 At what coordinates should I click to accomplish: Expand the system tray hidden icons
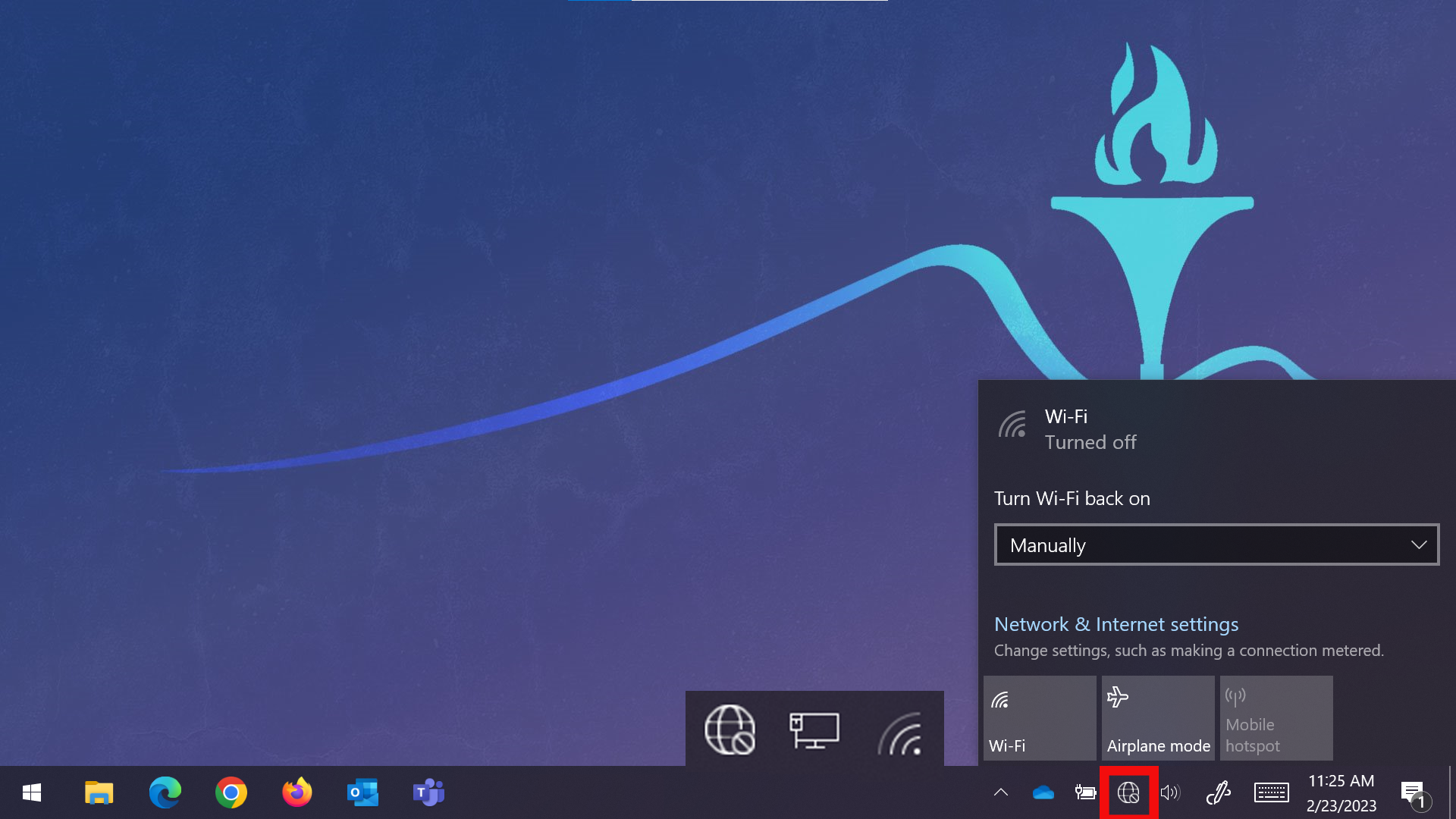point(1001,792)
